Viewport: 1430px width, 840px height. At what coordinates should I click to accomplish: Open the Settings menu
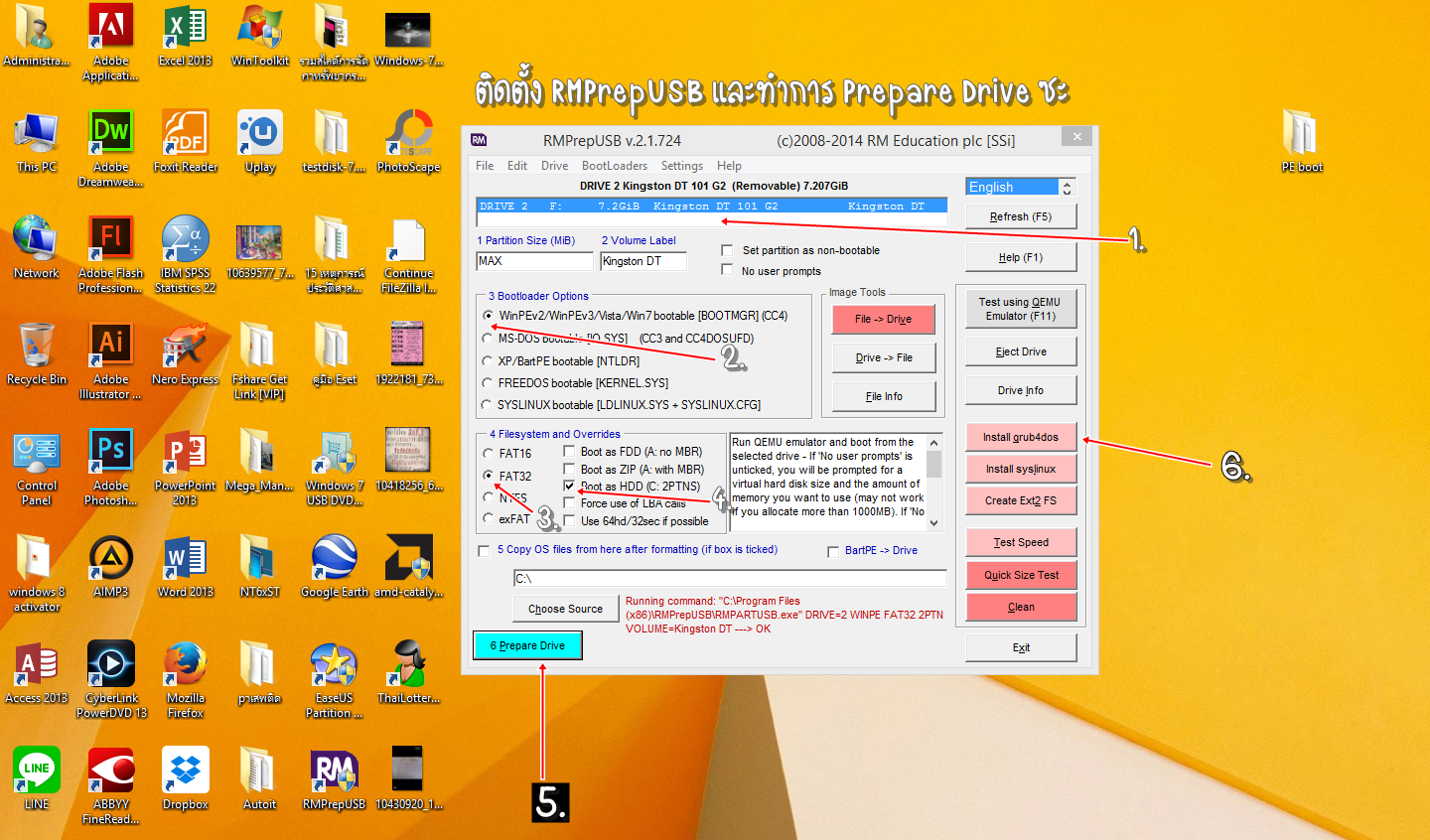pyautogui.click(x=682, y=166)
